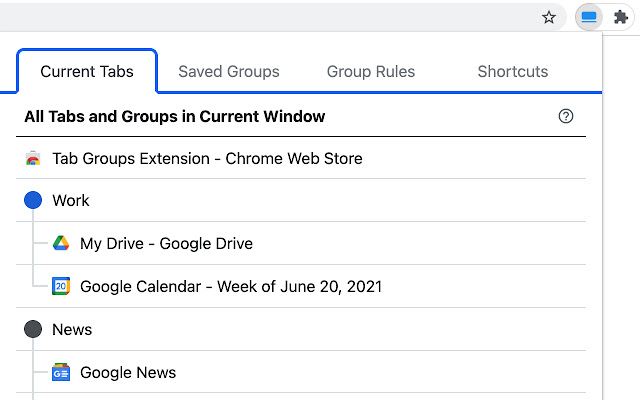Select Tab Groups Extension - Chrome Web Store
This screenshot has height=400, width=640.
[x=207, y=158]
